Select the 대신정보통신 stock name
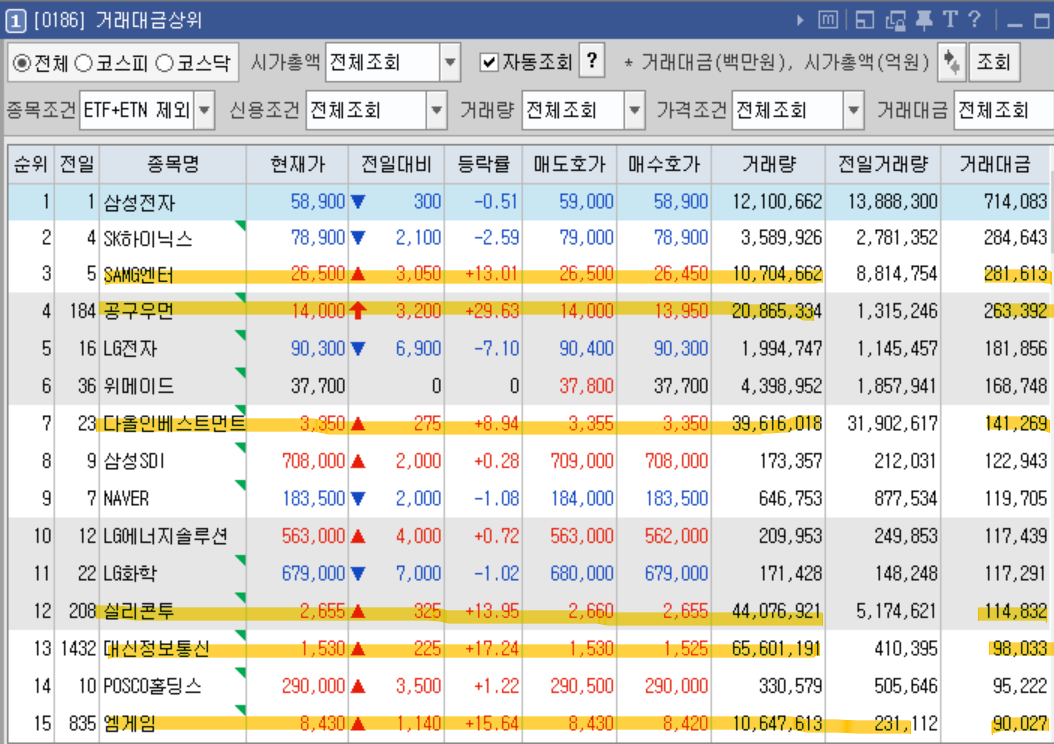 tap(157, 649)
